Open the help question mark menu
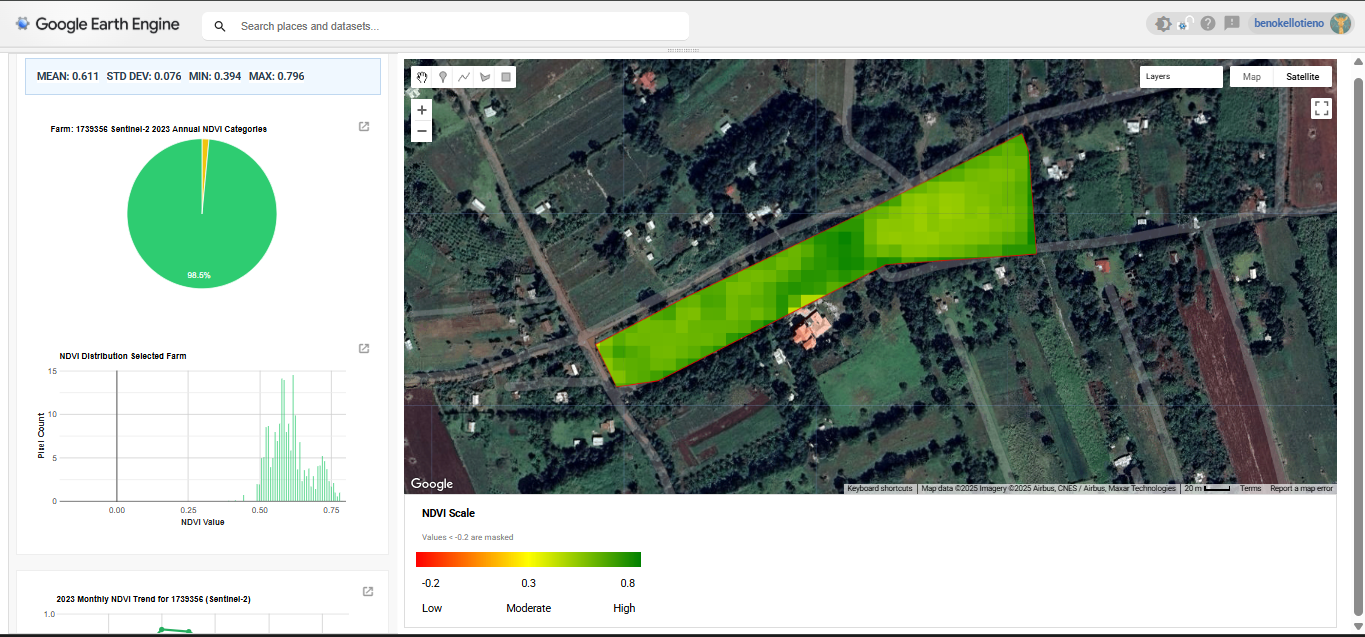Screen dimensions: 1365x637 [x=1208, y=23]
